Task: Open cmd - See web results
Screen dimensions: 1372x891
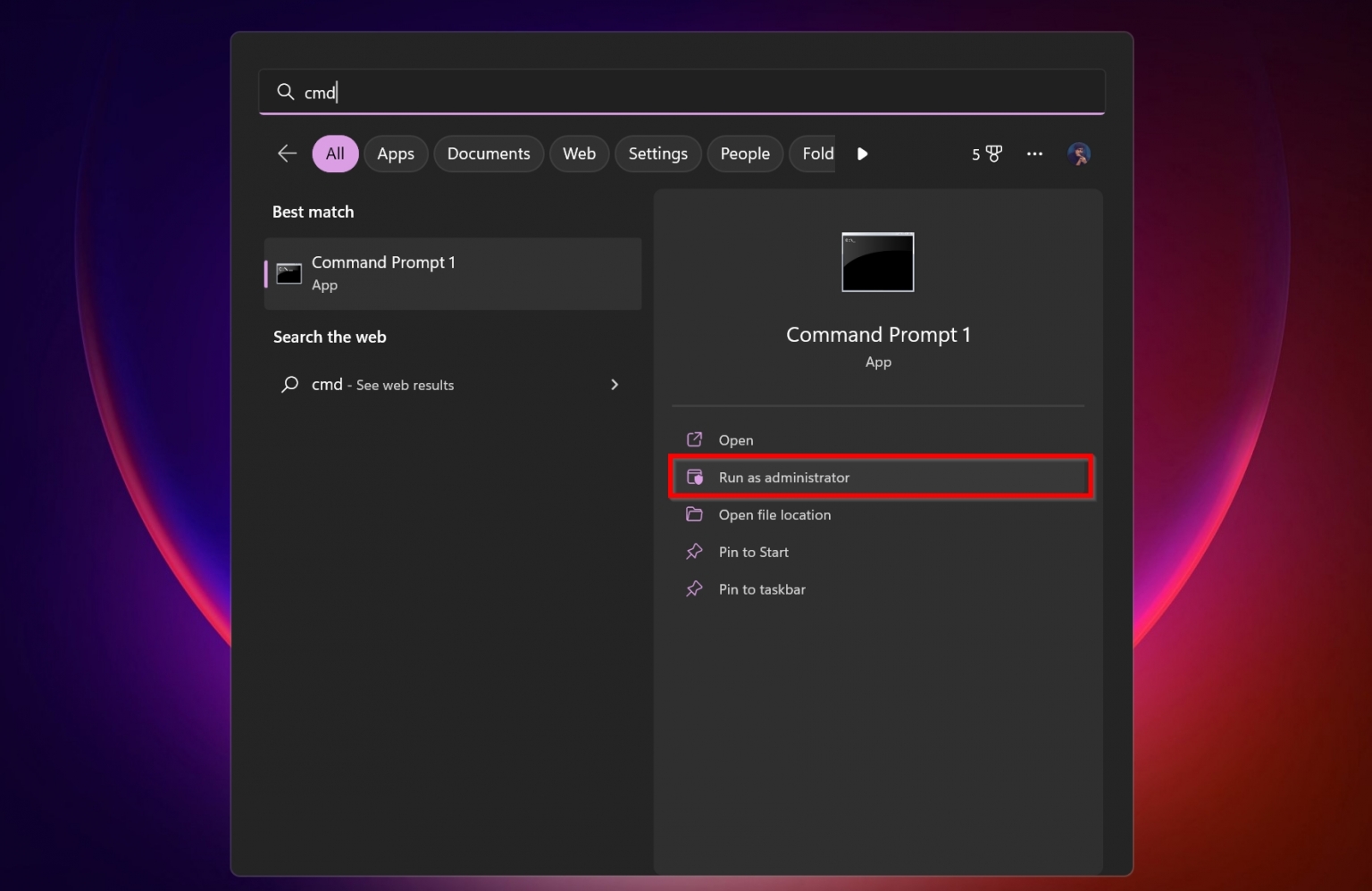Action: click(x=382, y=384)
